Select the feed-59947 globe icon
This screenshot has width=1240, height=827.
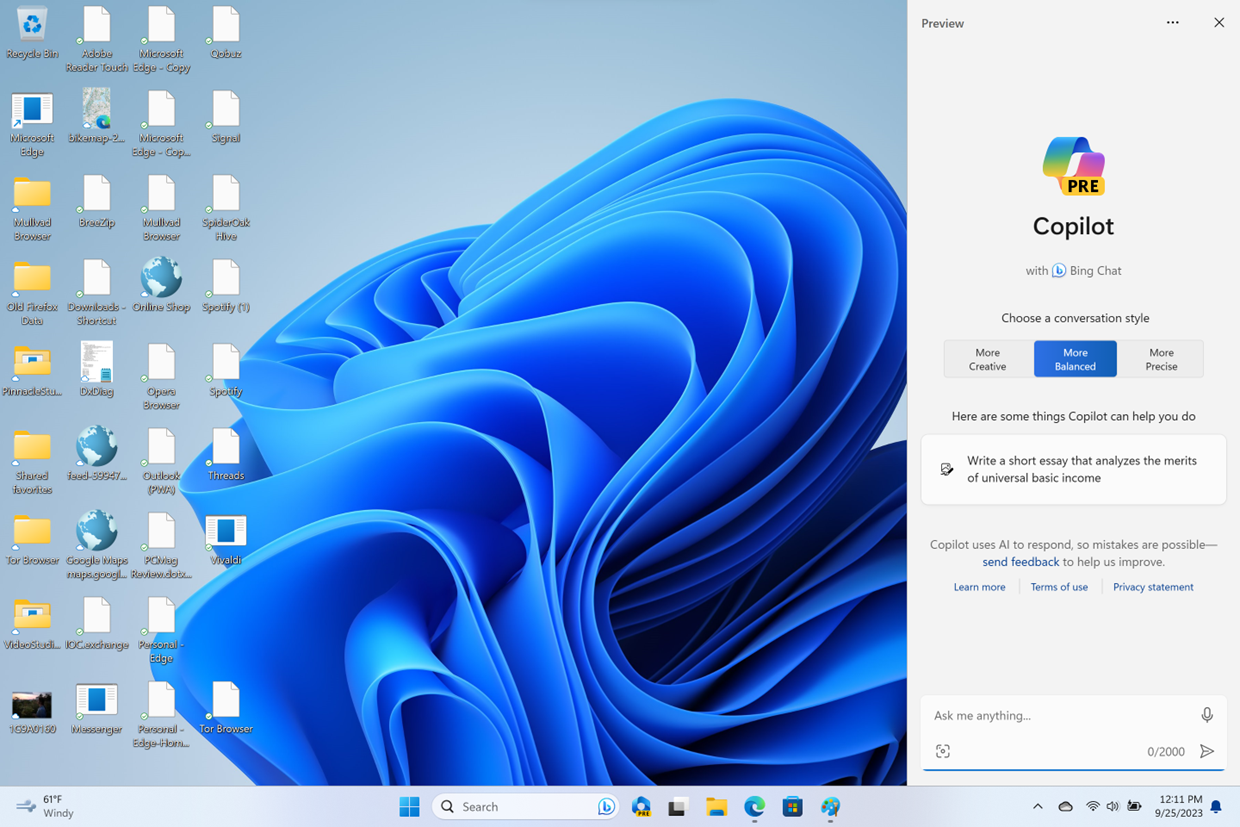[x=97, y=454]
